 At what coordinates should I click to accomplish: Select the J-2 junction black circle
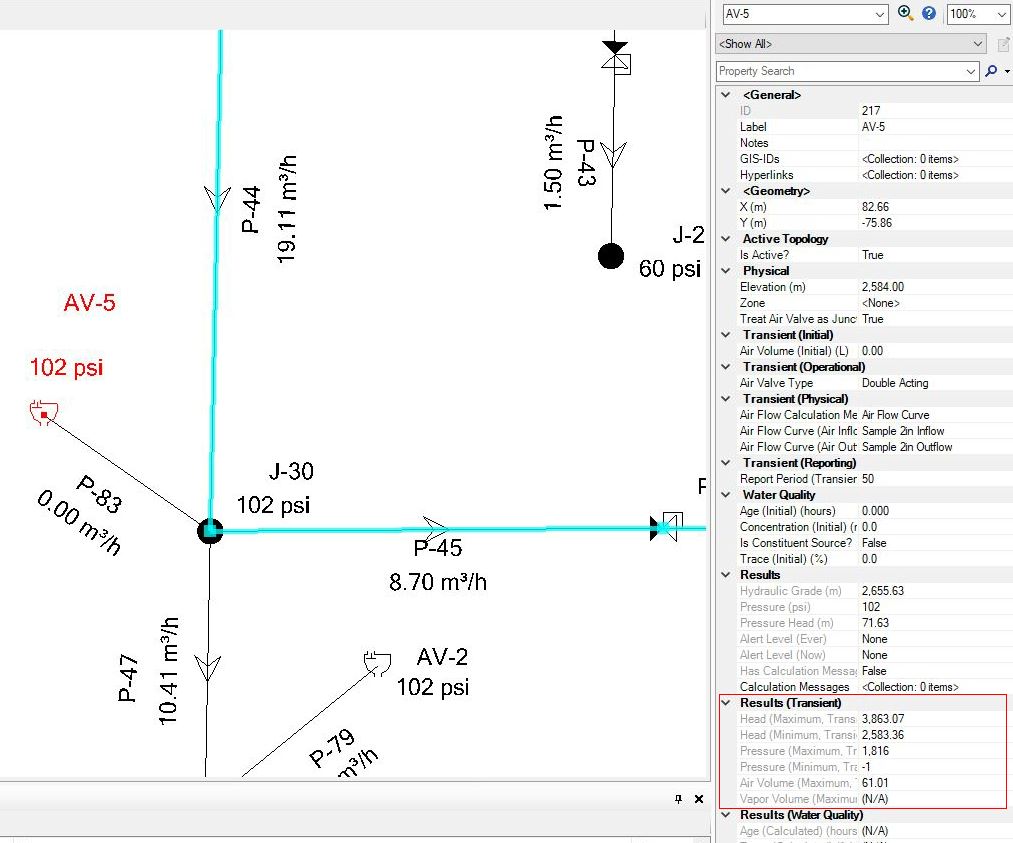tap(611, 256)
